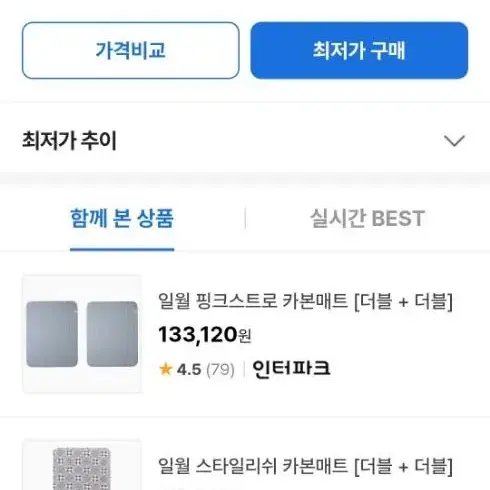Expand the 최저가 추이 chevron arrow
490x490 pixels.
[455, 141]
